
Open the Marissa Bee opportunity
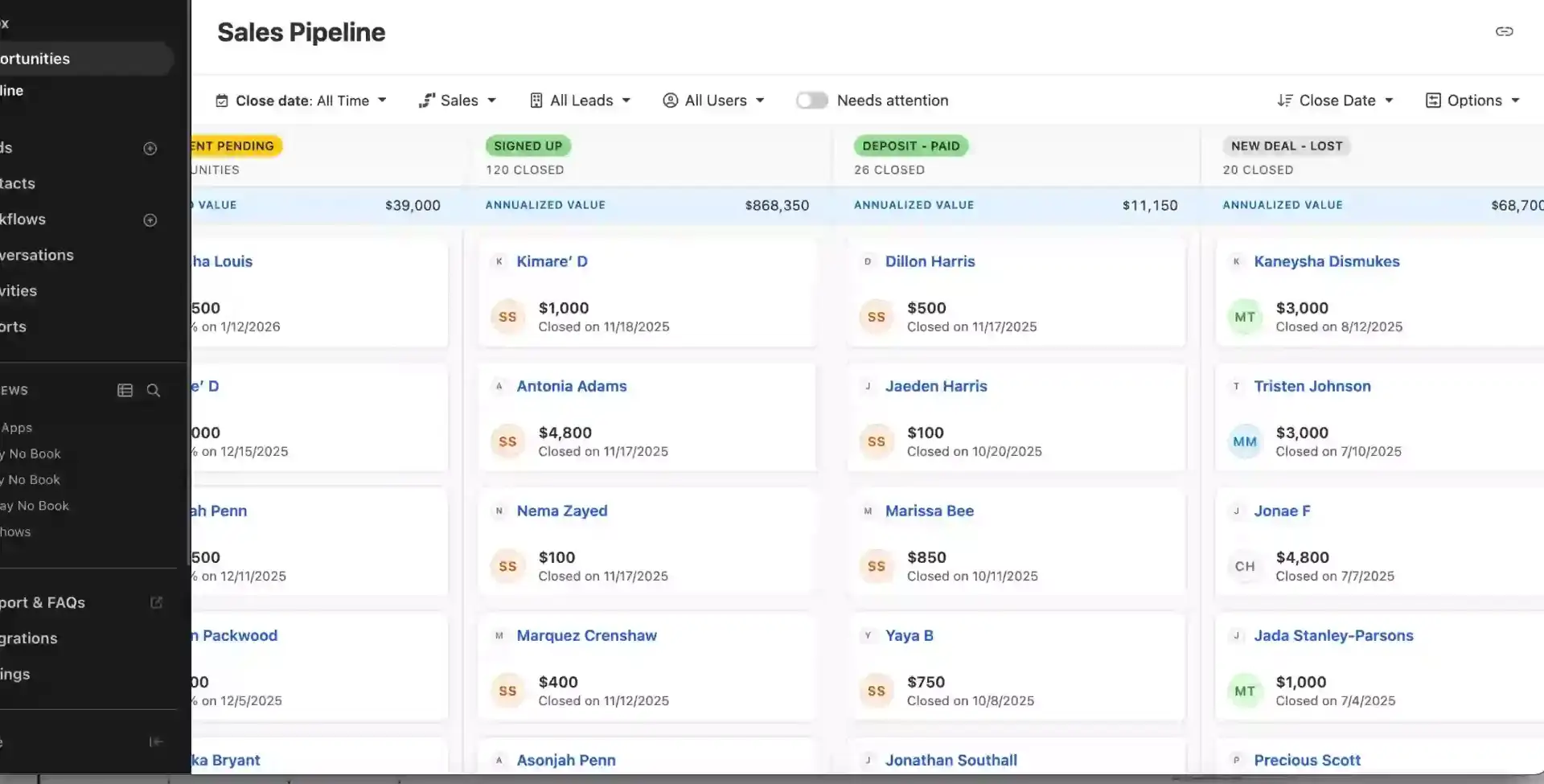[x=930, y=511]
